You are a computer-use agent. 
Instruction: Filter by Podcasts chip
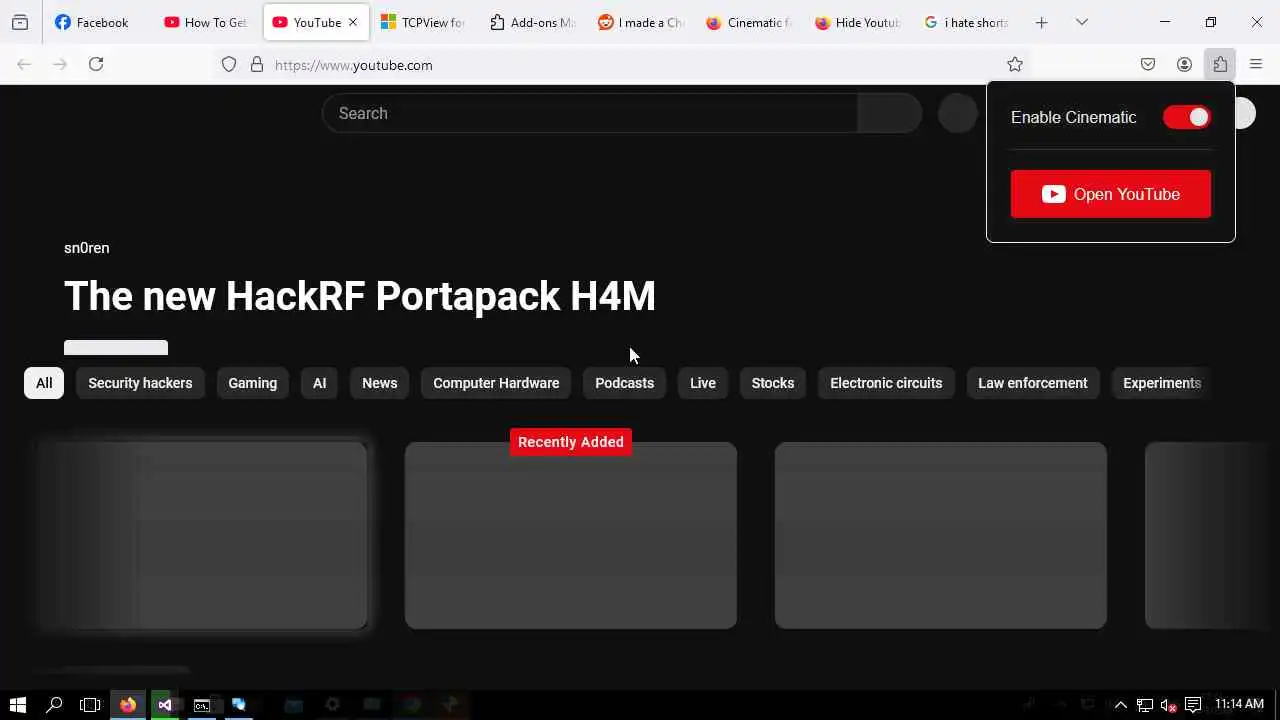click(x=624, y=383)
